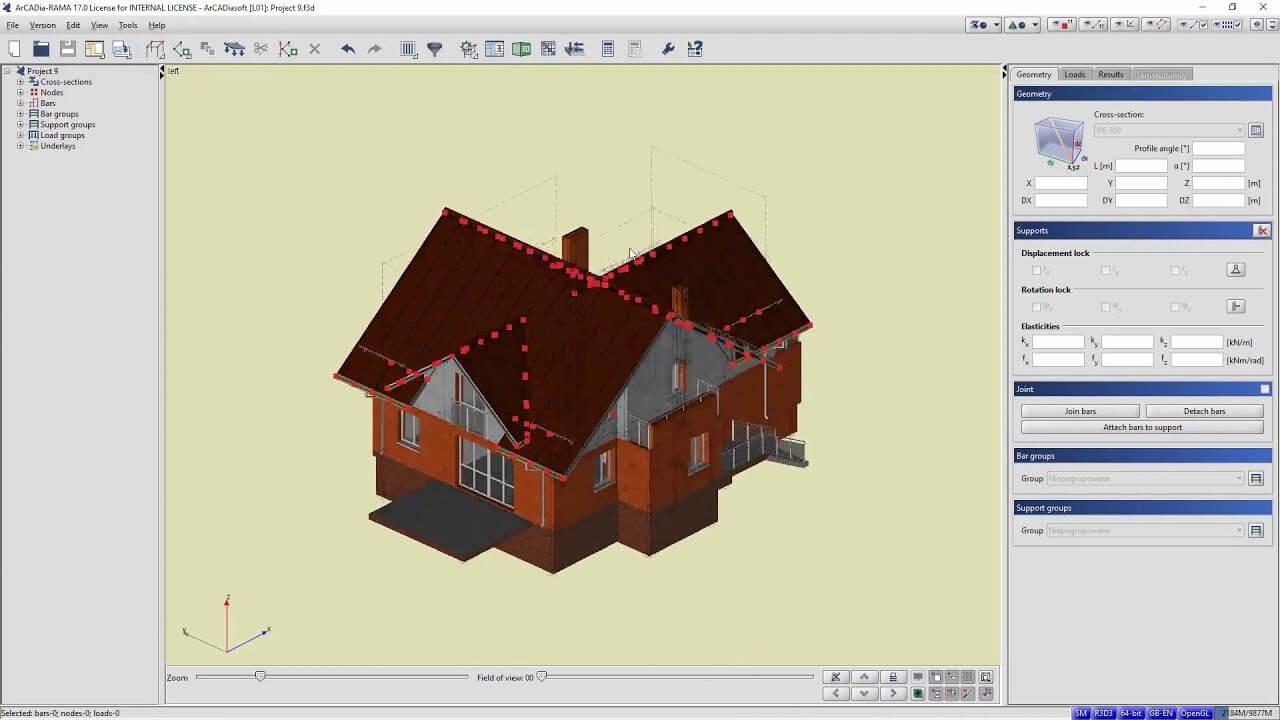Open bar groups manager icon
Screen dimensions: 1280x720
[1256, 479]
